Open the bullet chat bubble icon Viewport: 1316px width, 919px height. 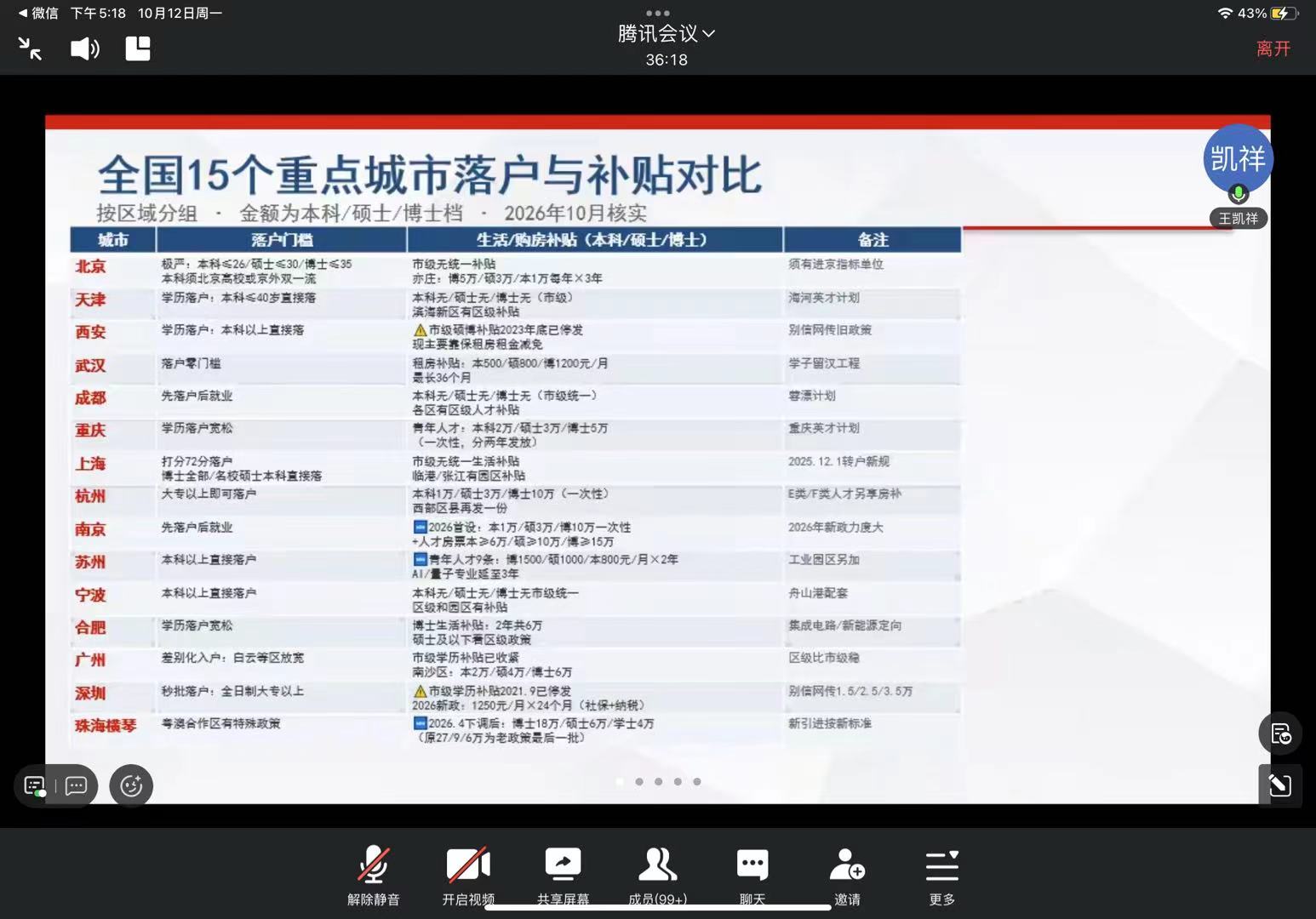click(76, 786)
